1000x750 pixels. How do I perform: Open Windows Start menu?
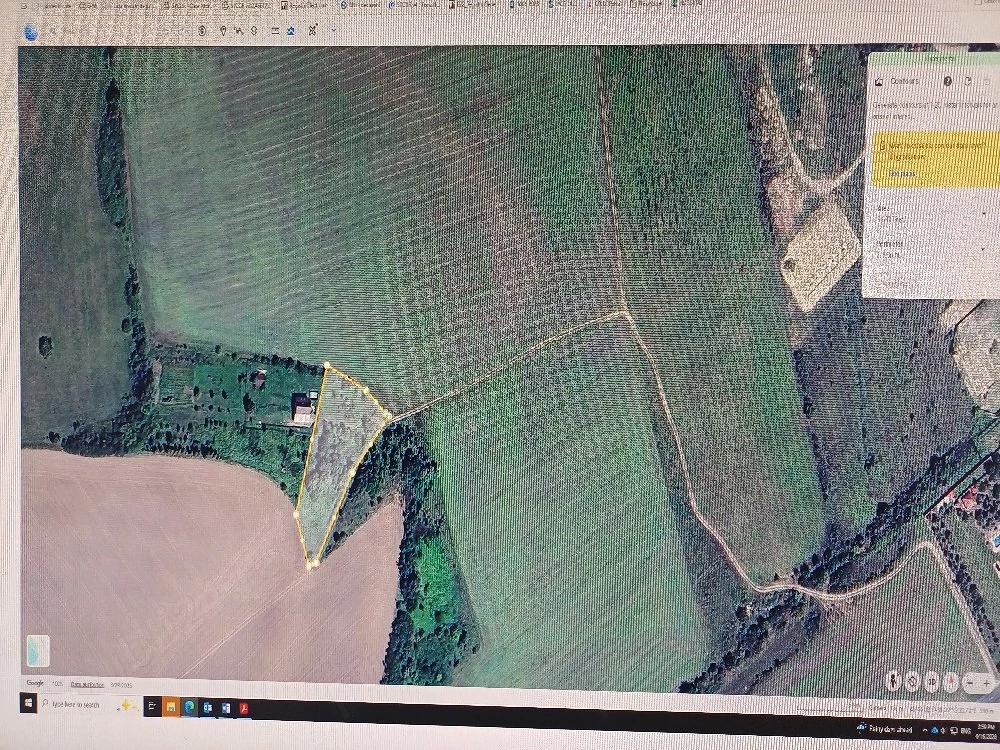click(28, 705)
